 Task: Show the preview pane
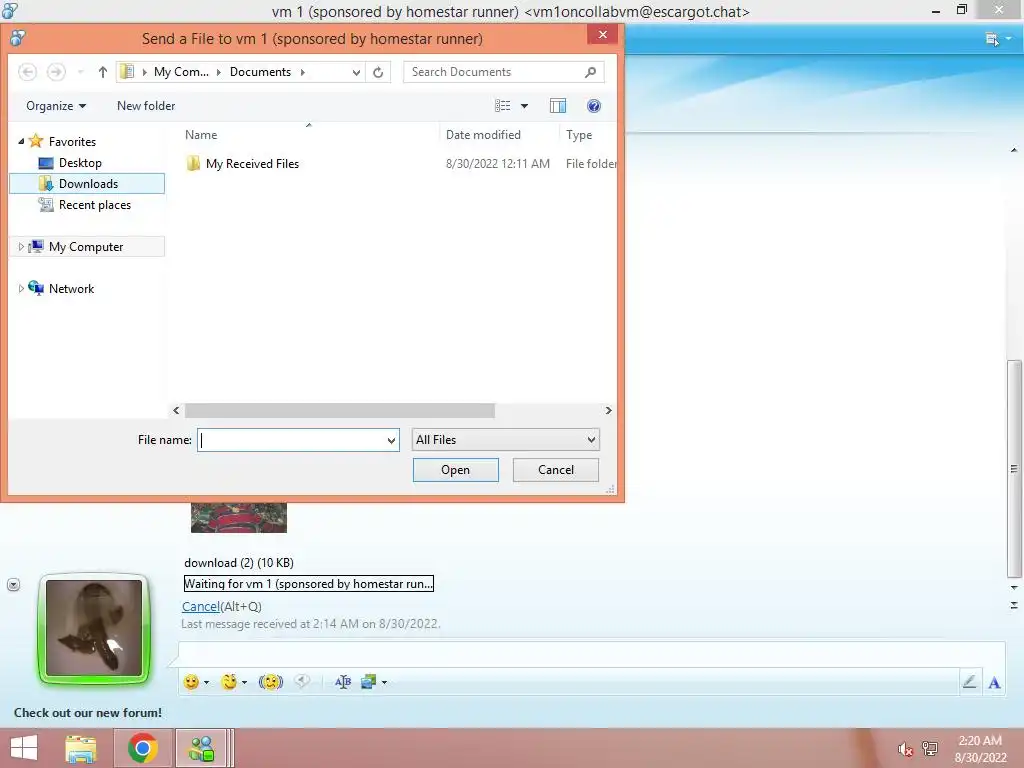pyautogui.click(x=558, y=106)
